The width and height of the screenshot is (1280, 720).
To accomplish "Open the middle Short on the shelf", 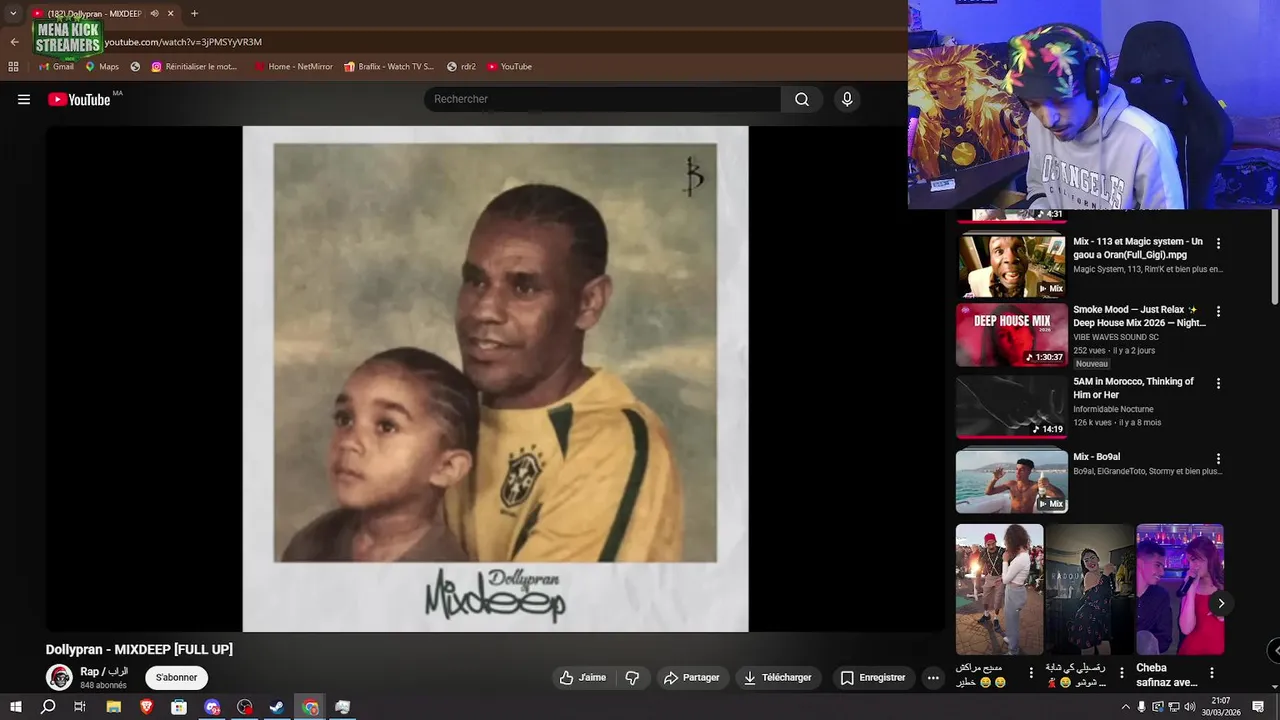I will point(1090,589).
